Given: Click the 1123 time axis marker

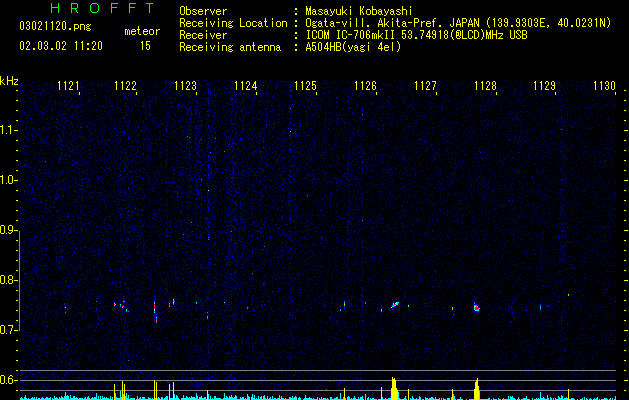Looking at the screenshot, I should [186, 86].
